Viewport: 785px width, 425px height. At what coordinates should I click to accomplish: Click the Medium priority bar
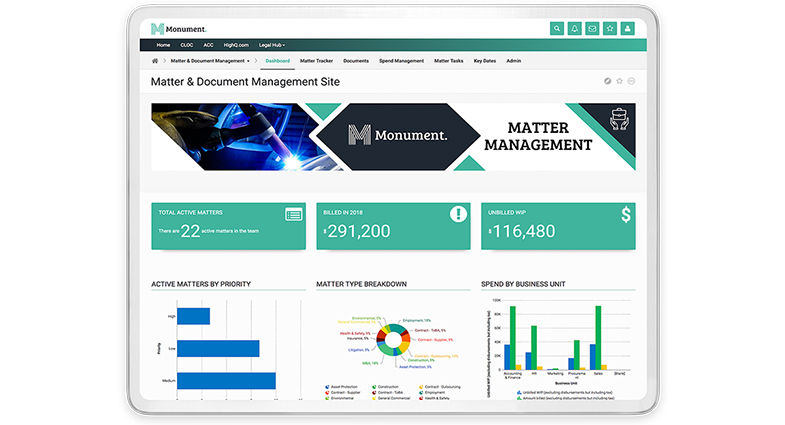click(x=226, y=381)
